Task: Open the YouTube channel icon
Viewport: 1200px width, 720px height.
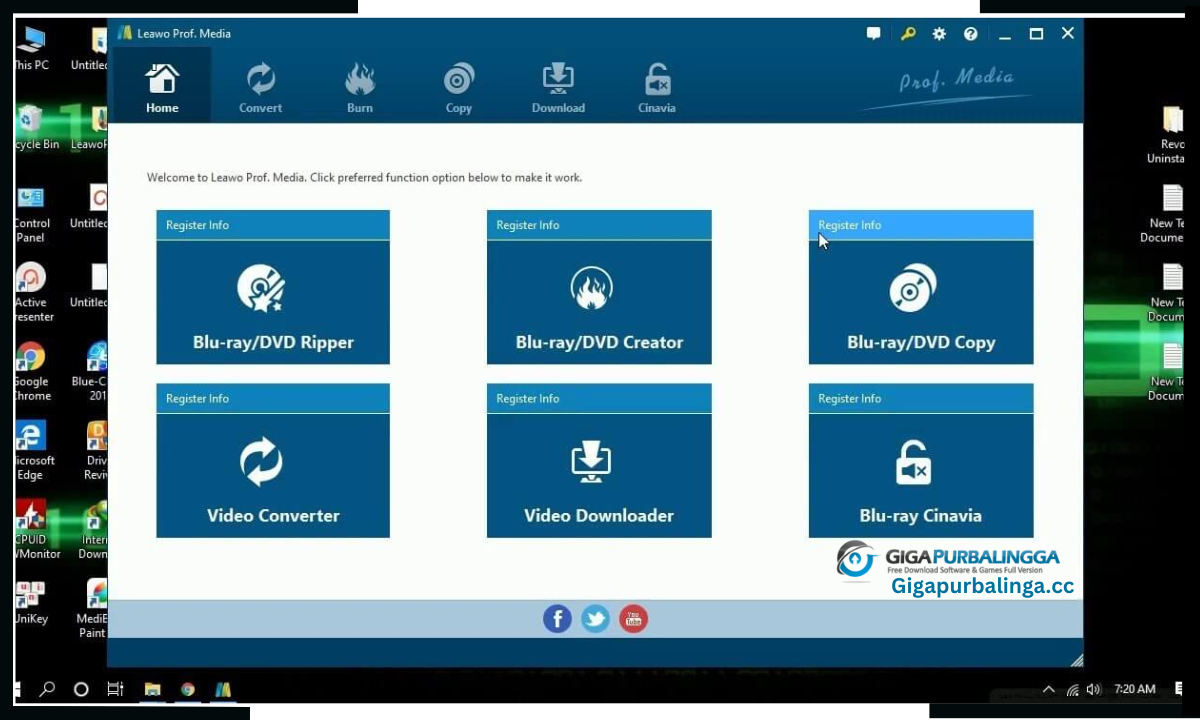Action: 633,619
